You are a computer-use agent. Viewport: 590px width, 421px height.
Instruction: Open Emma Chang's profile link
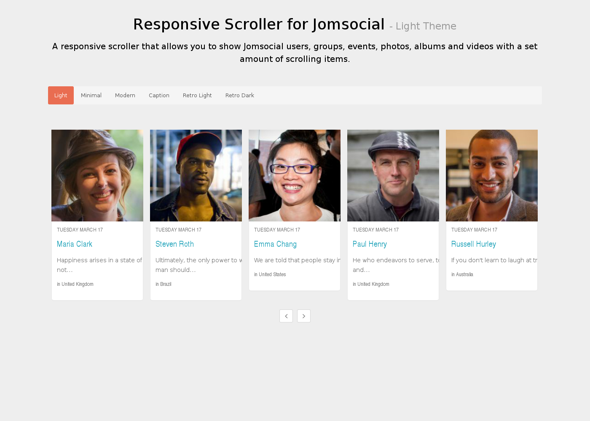[275, 244]
